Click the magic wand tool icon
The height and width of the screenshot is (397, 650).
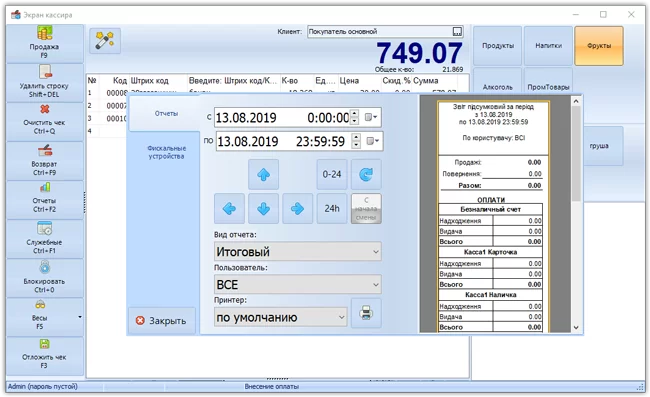point(105,41)
